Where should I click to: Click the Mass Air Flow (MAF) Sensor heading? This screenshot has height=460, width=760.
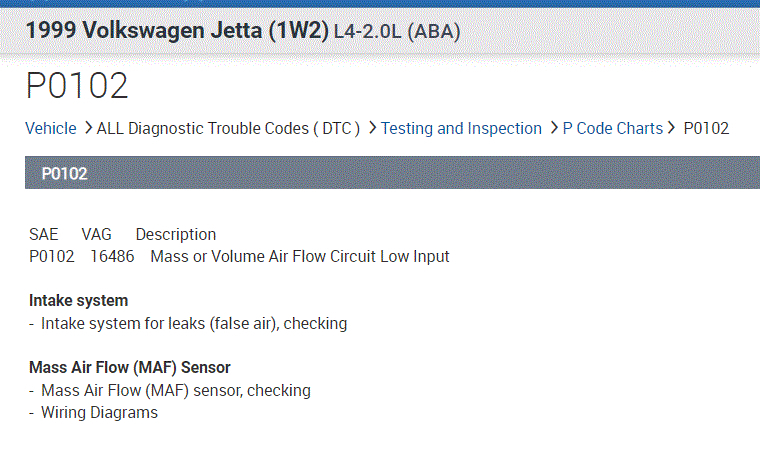point(130,367)
